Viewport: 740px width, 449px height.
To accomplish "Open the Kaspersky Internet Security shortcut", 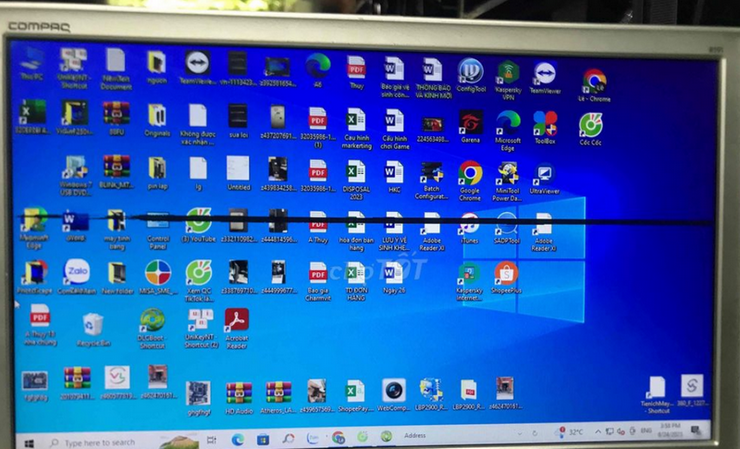I will tap(470, 282).
